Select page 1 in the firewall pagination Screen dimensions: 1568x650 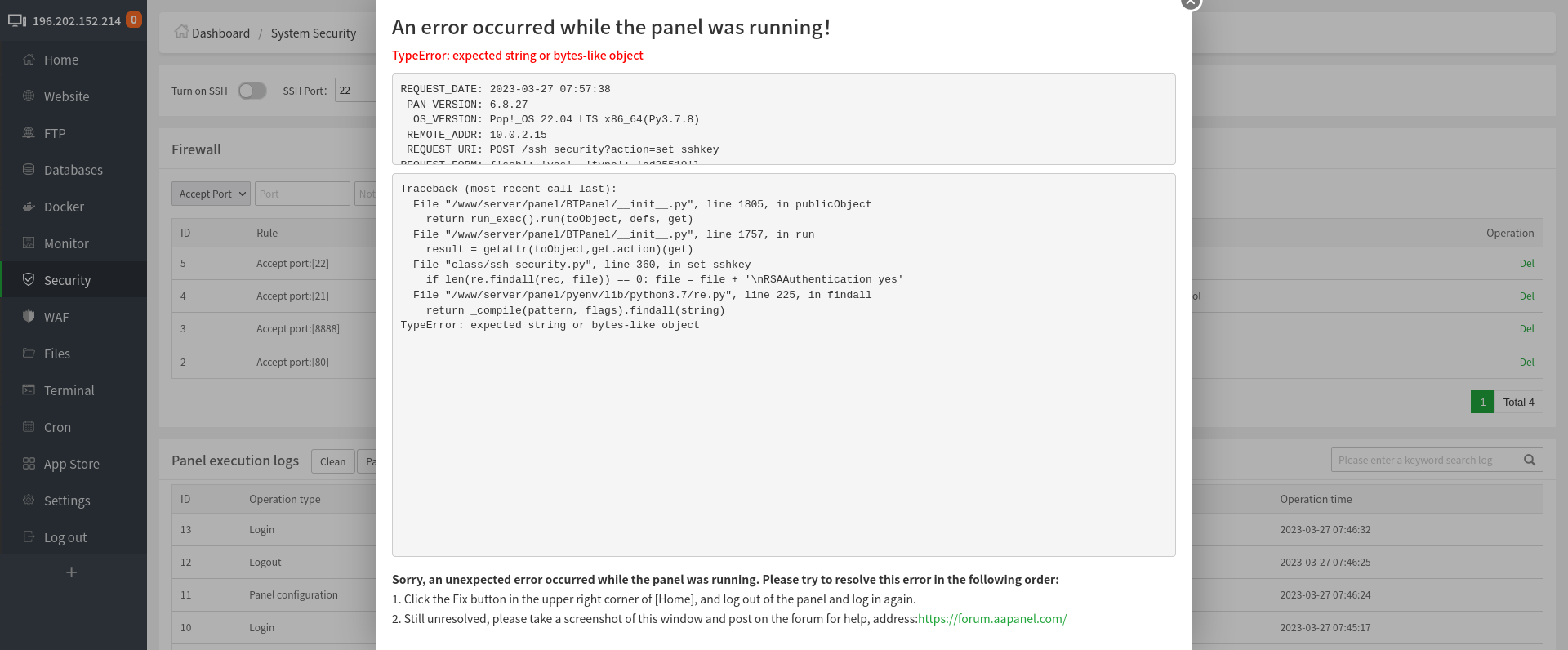pos(1482,402)
